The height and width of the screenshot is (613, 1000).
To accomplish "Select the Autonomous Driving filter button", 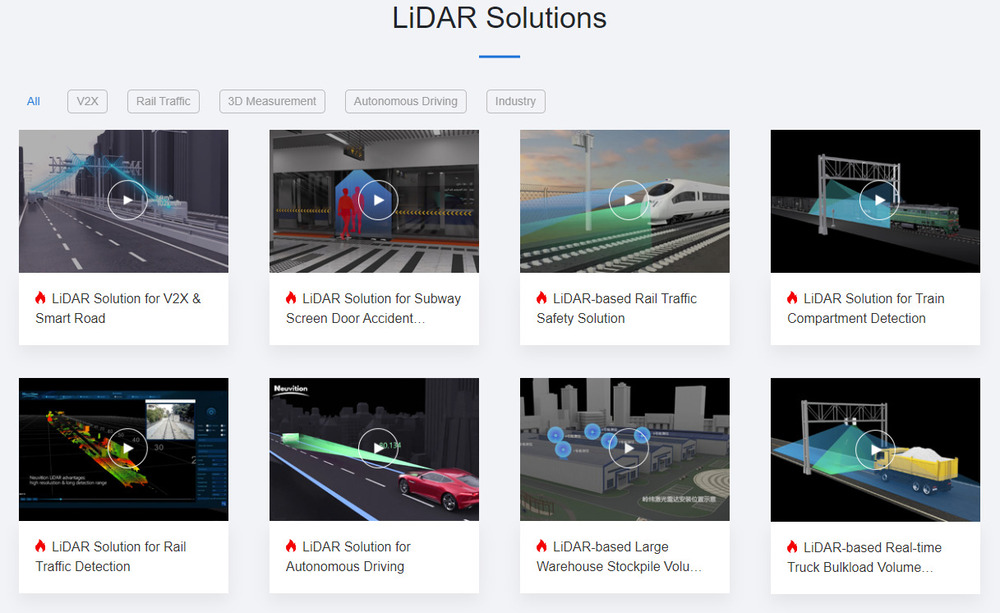I will (405, 101).
